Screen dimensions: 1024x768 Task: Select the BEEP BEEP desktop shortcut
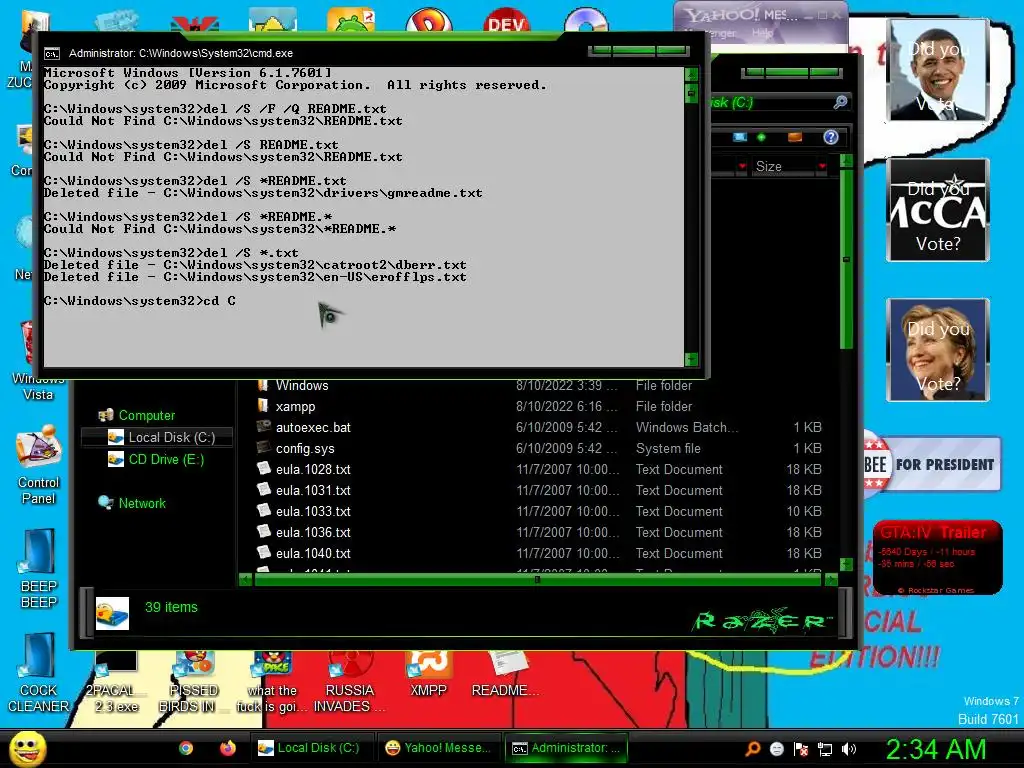click(39, 568)
